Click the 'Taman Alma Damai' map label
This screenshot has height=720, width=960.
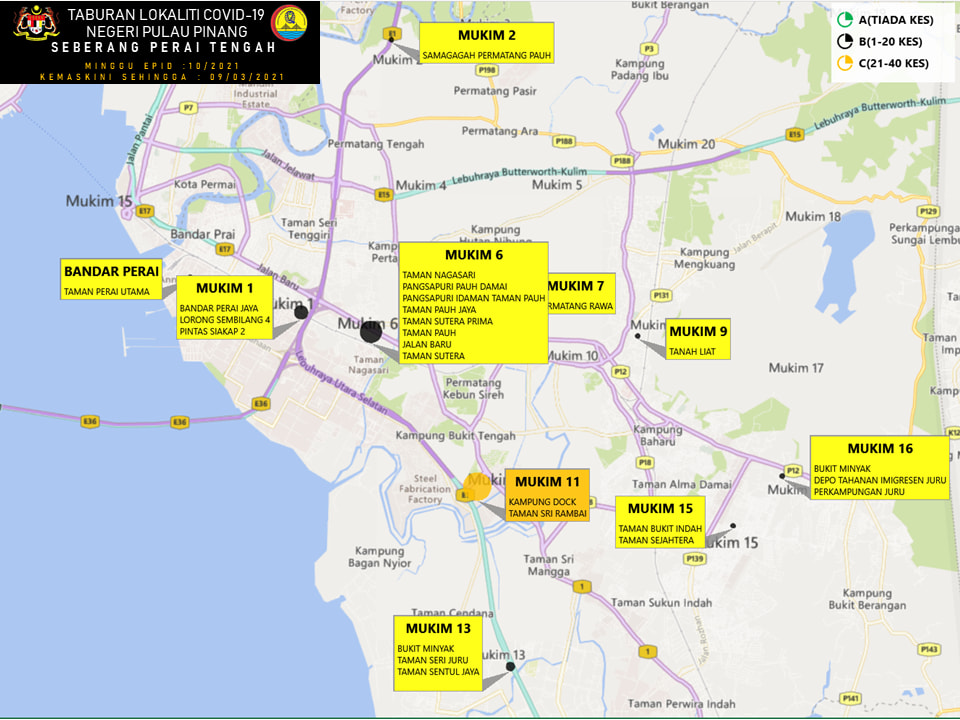pyautogui.click(x=681, y=485)
